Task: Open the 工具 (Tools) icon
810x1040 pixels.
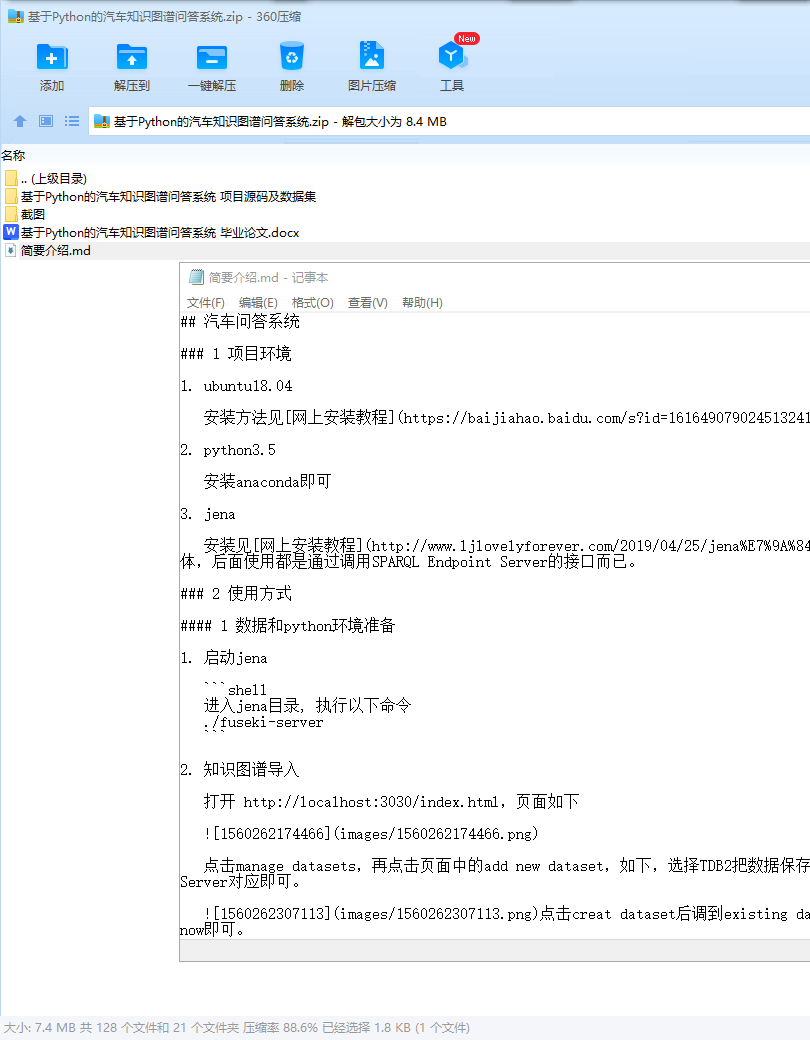Action: pos(452,56)
